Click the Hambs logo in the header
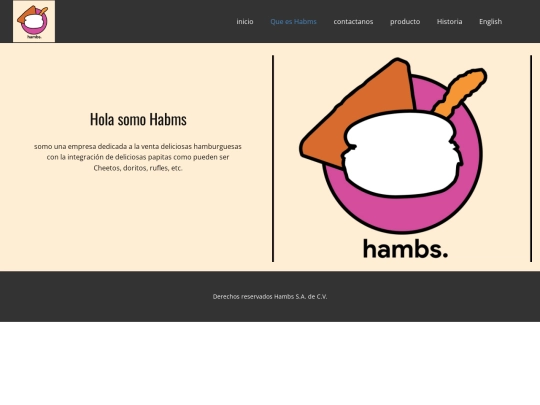 [34, 21]
